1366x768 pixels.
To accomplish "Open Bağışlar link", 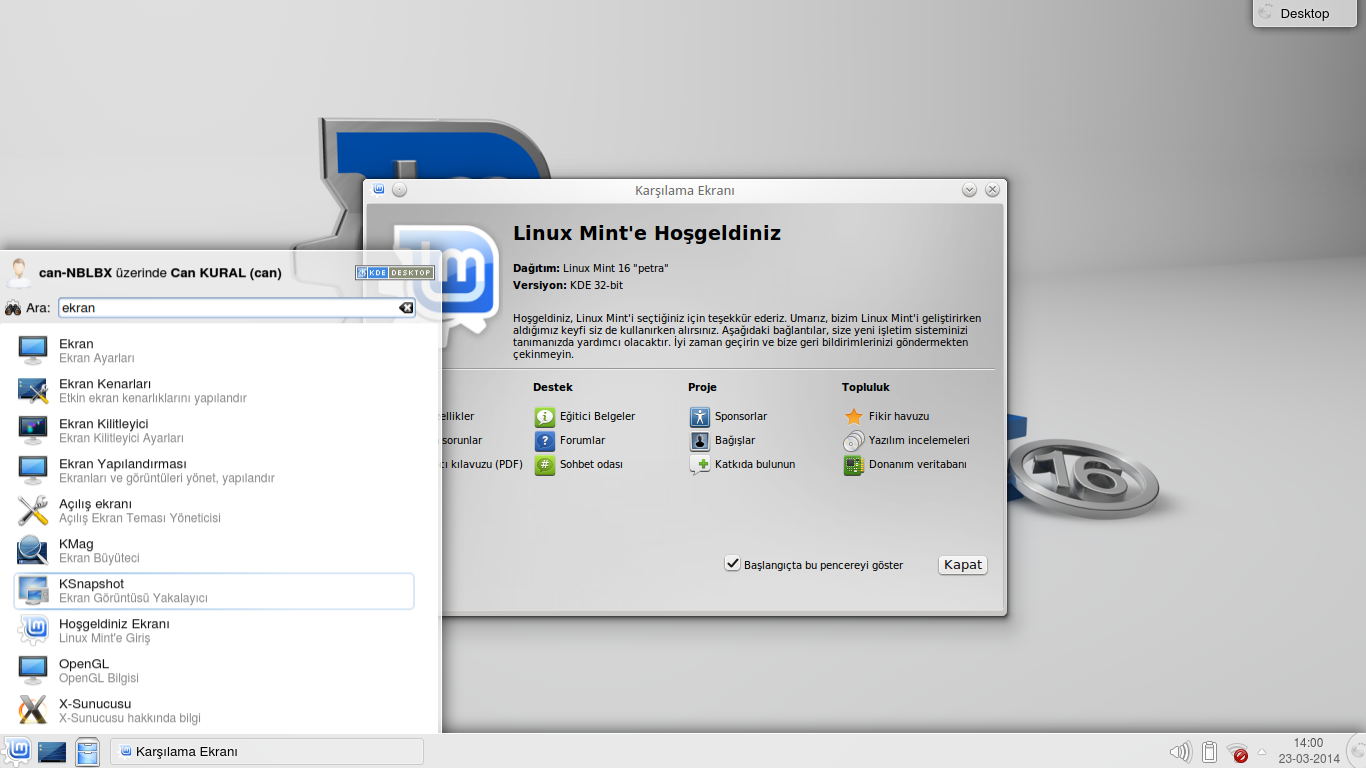I will coord(735,441).
